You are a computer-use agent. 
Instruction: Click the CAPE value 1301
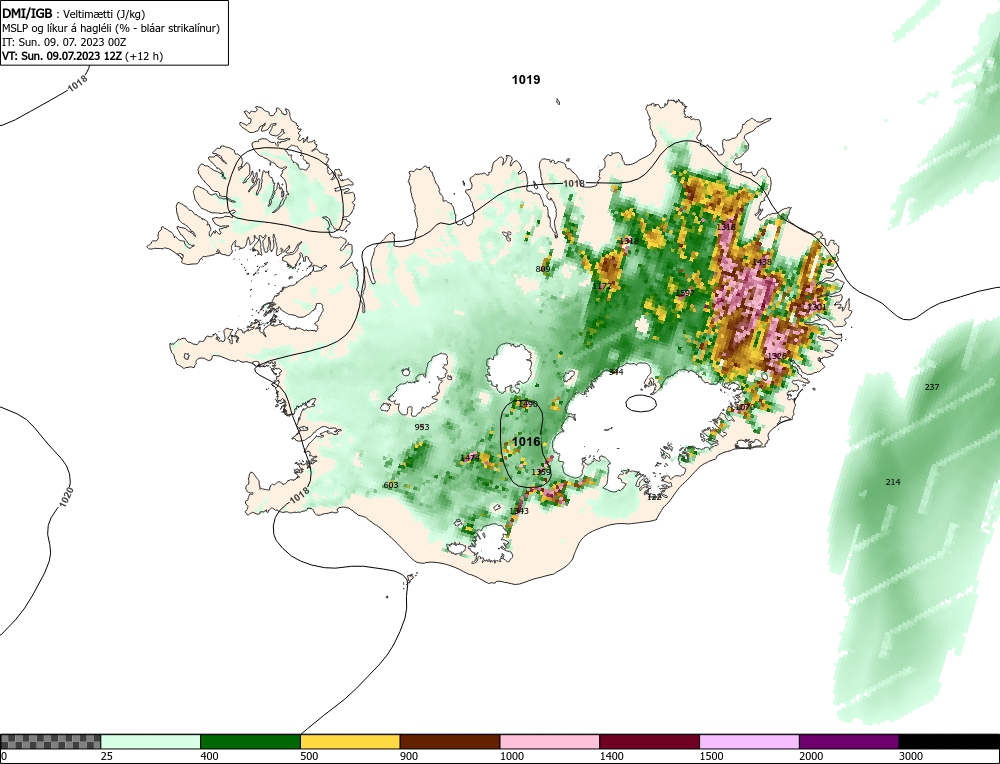[817, 307]
